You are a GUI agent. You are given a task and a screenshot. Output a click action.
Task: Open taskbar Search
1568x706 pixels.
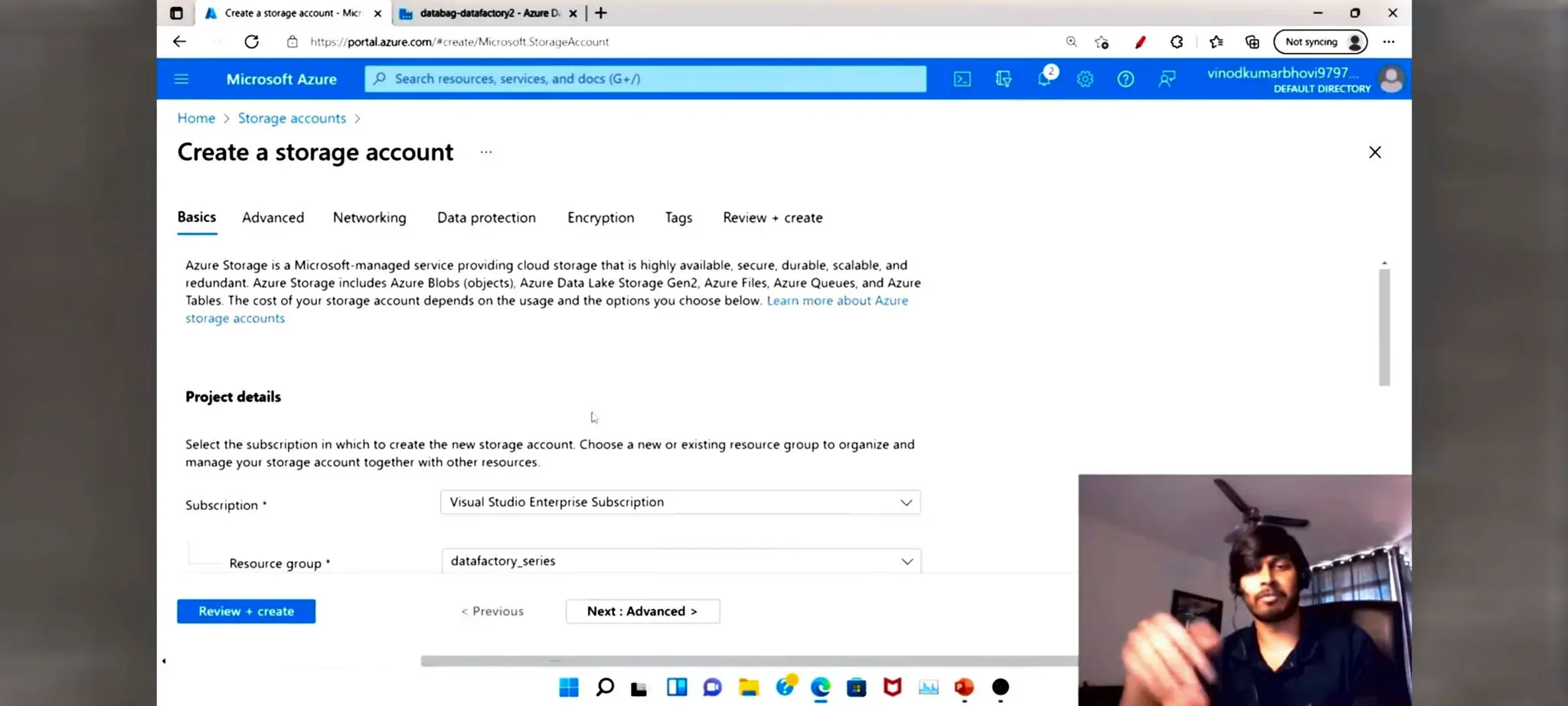[605, 688]
